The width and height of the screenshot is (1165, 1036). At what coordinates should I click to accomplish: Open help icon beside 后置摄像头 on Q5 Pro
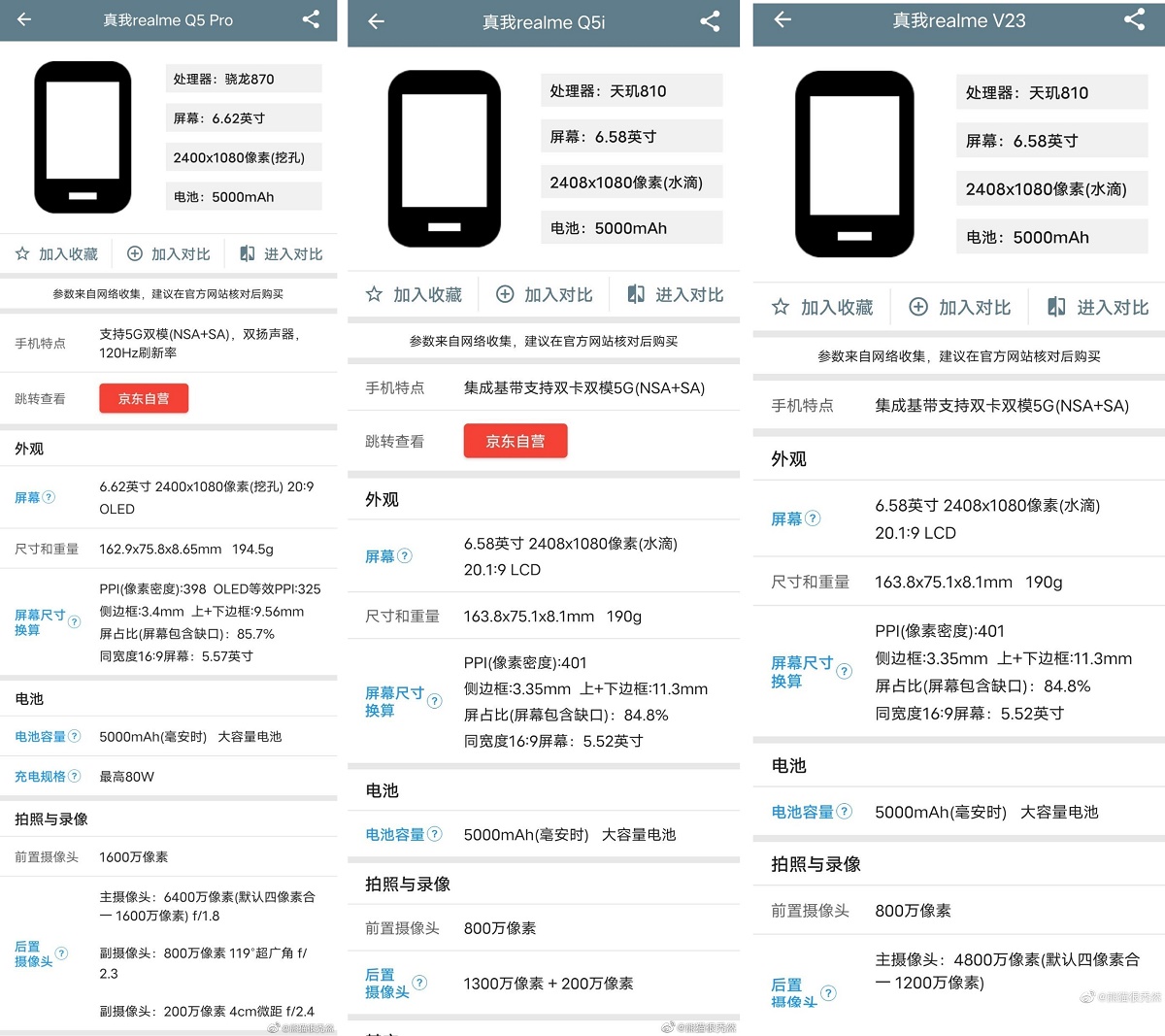coord(61,953)
